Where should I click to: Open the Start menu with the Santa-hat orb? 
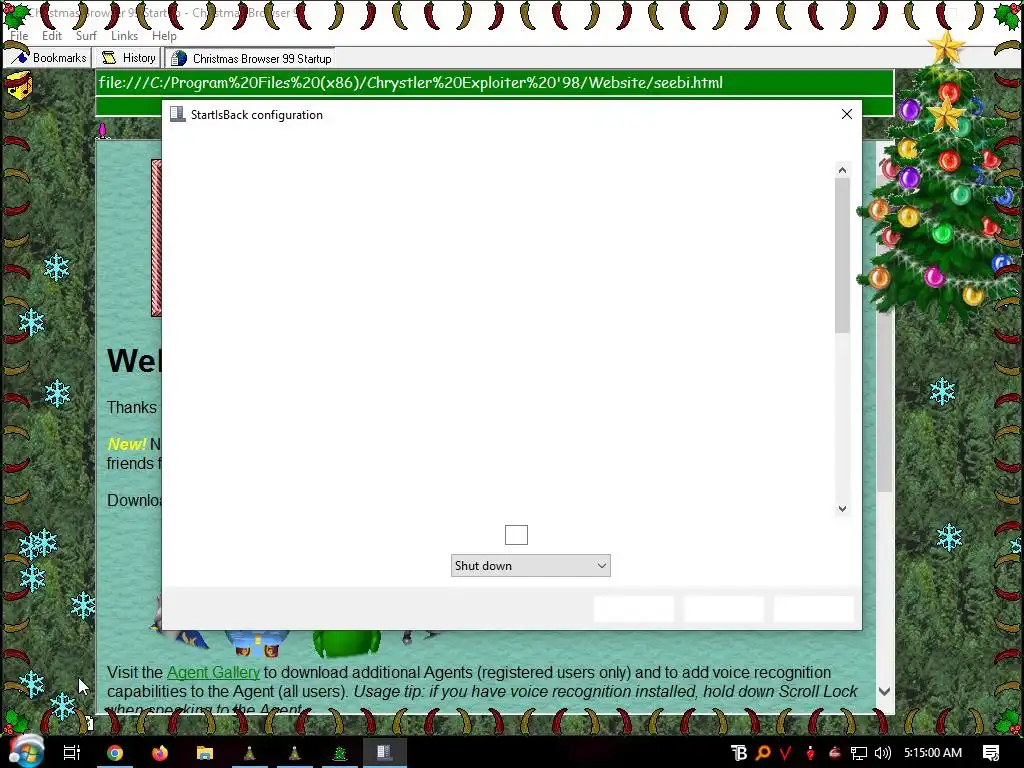click(25, 750)
